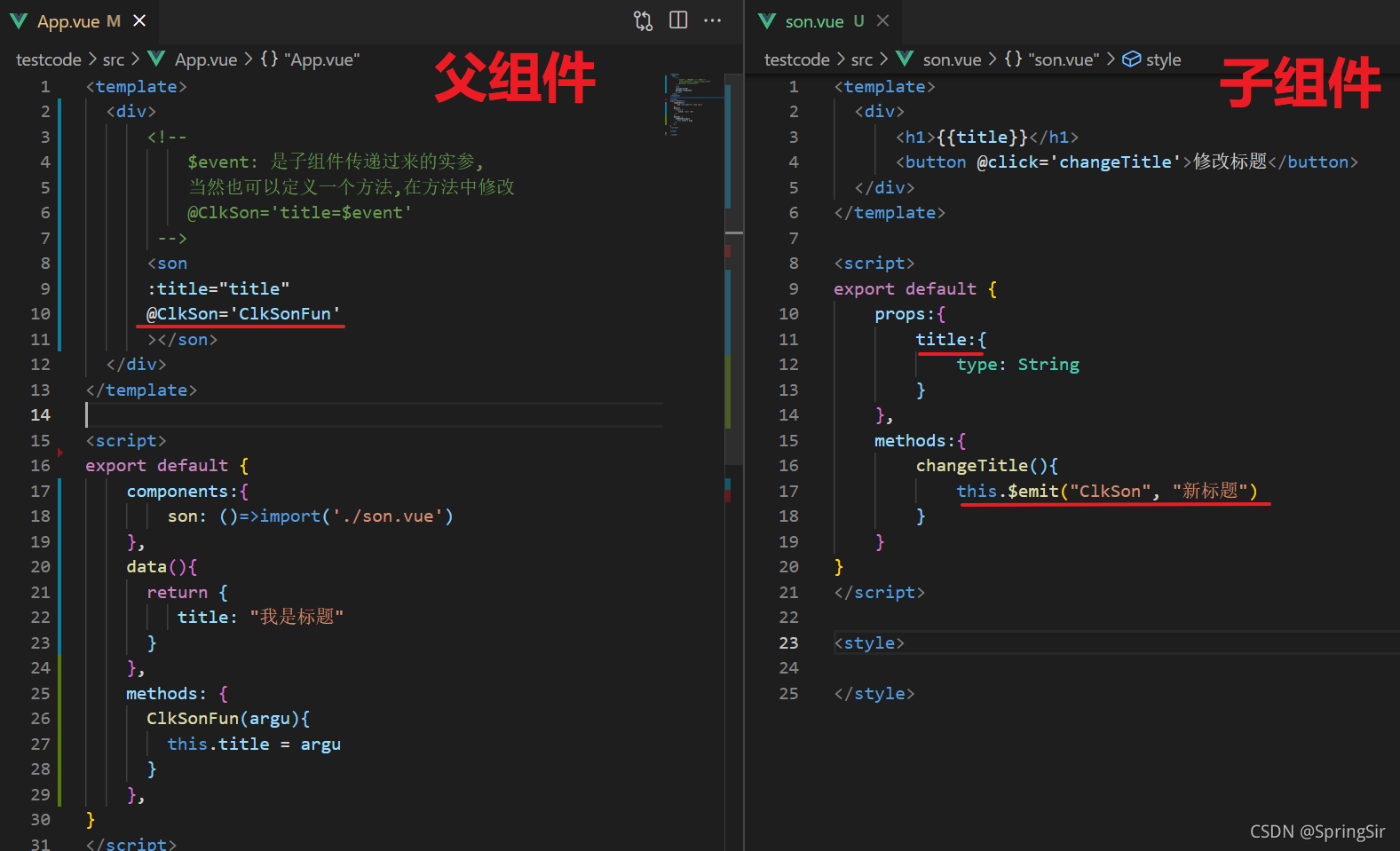This screenshot has width=1400, height=851.
Task: Click son: ()=>import('./son.vue') line
Action: click(x=311, y=516)
